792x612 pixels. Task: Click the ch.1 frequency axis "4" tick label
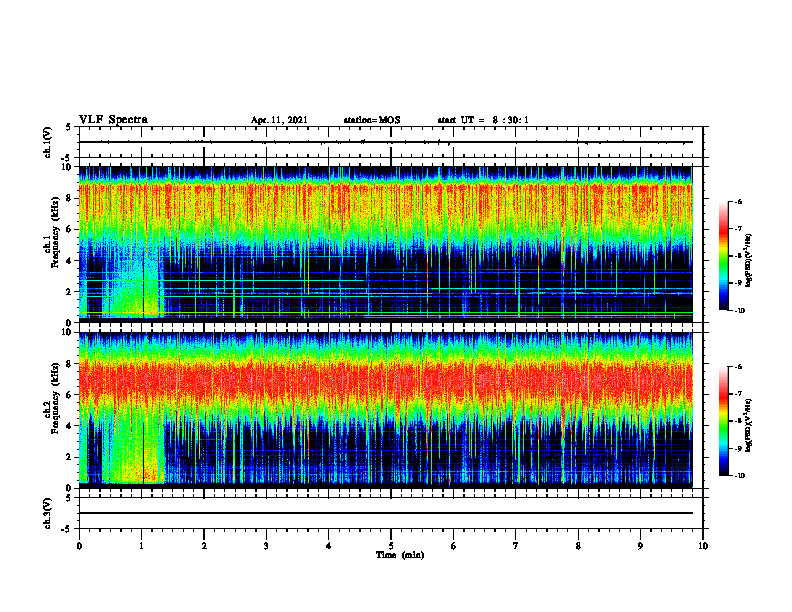pyautogui.click(x=69, y=261)
